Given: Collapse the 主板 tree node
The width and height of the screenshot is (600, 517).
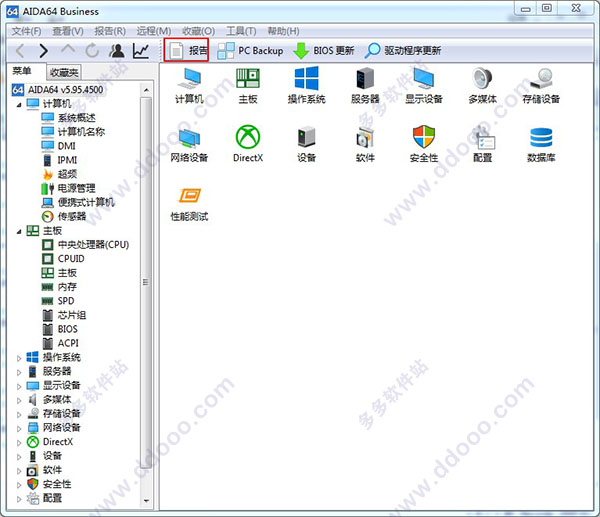Looking at the screenshot, I should pos(19,232).
